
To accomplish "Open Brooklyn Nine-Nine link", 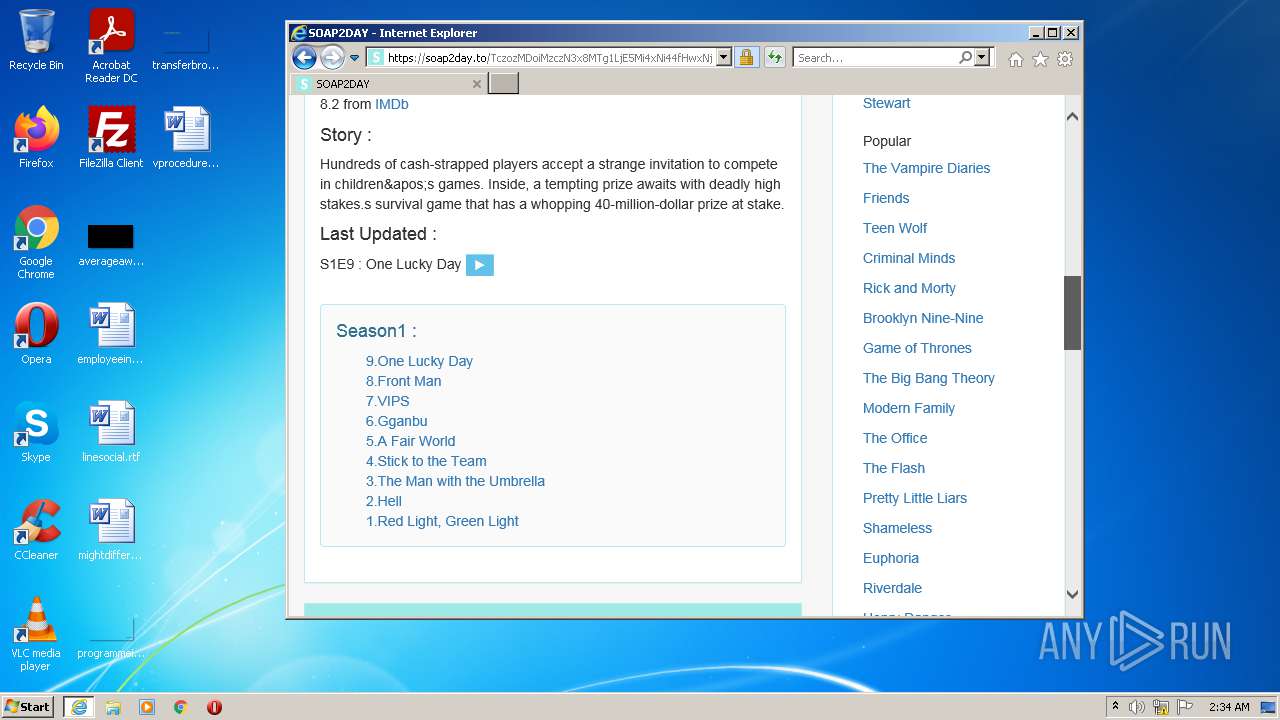I will coord(923,318).
